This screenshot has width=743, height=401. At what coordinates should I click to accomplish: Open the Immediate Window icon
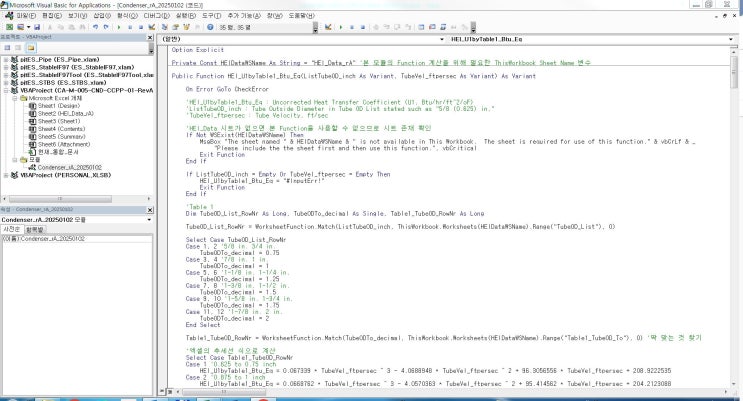432,27
